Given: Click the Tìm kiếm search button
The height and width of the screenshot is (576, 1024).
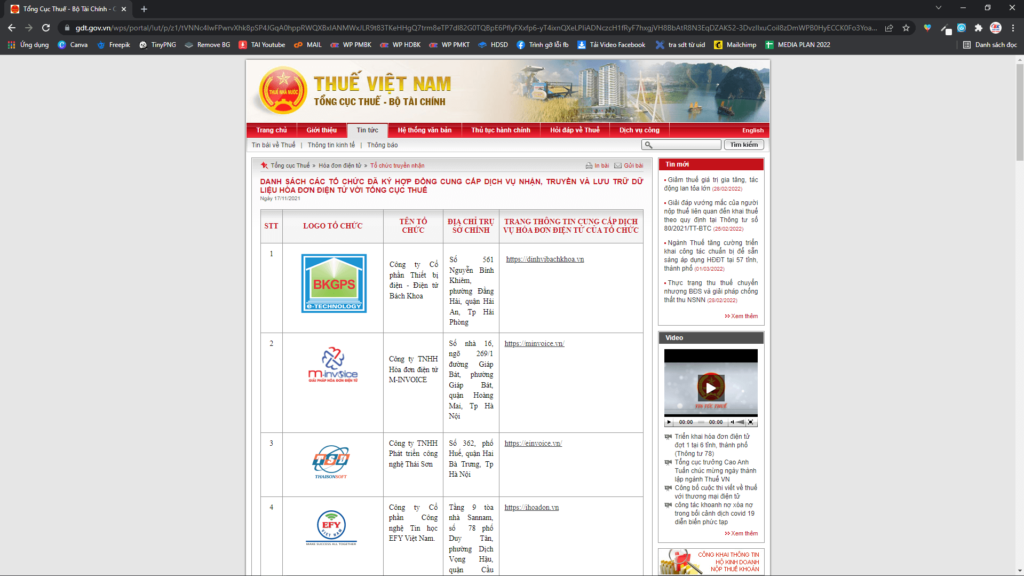Looking at the screenshot, I should coord(744,144).
